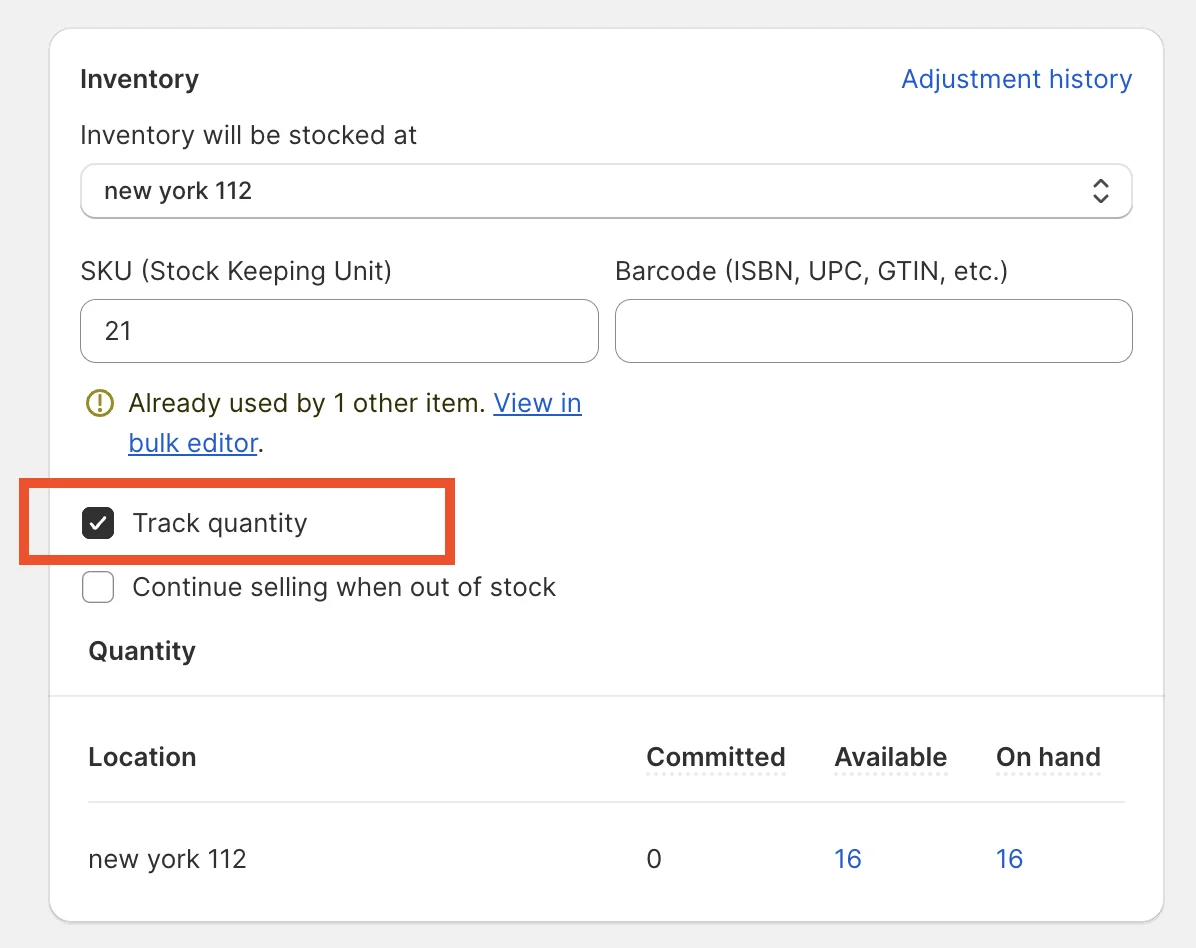Viewport: 1196px width, 948px height.
Task: Click into the empty Barcode input field
Action: click(873, 331)
